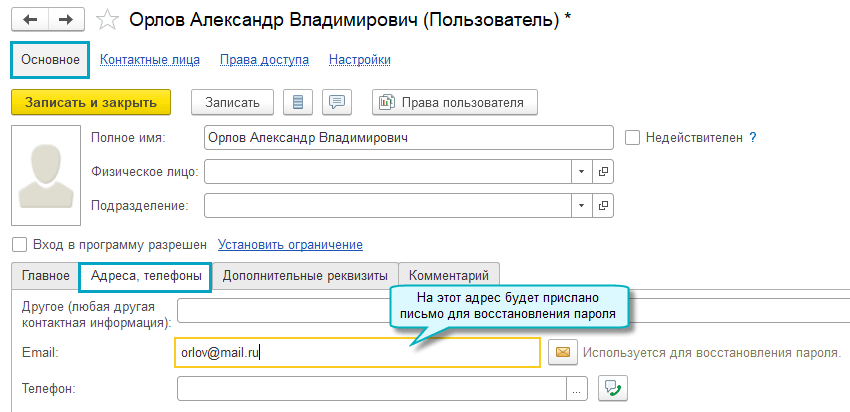Click the Полное имя input field
Viewport: 850px width, 412px height.
tap(407, 138)
